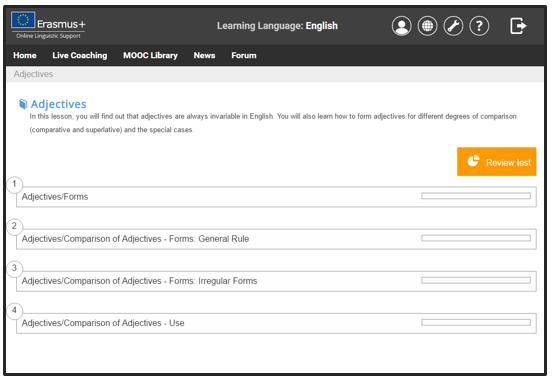Open the MOOC Library menu
The height and width of the screenshot is (386, 552).
(150, 55)
